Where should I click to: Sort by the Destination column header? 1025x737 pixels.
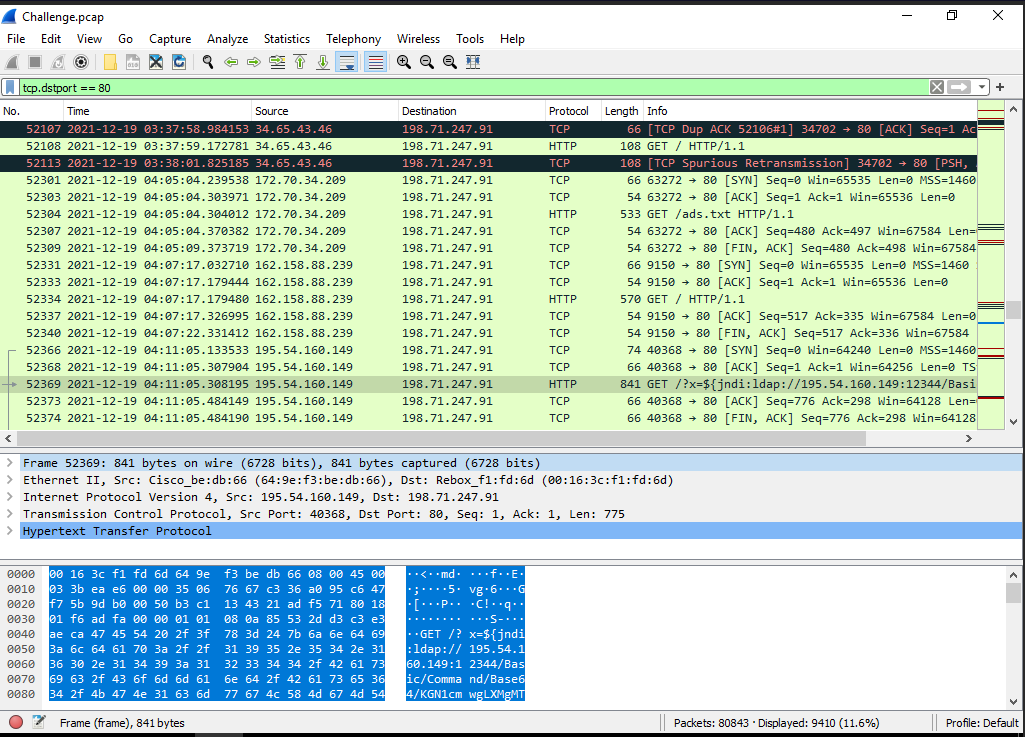(472, 111)
